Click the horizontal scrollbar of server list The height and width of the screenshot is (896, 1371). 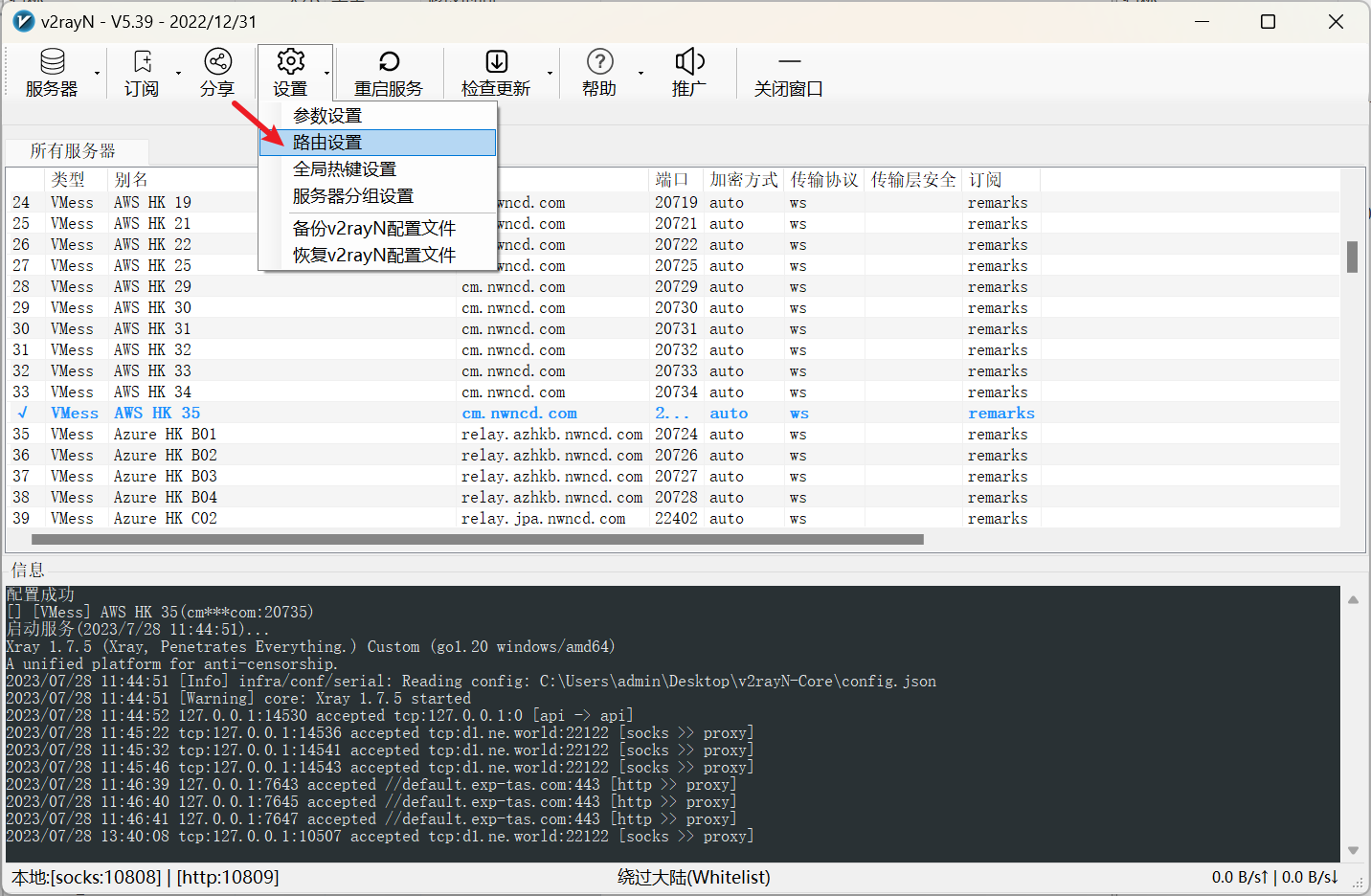pyautogui.click(x=477, y=540)
